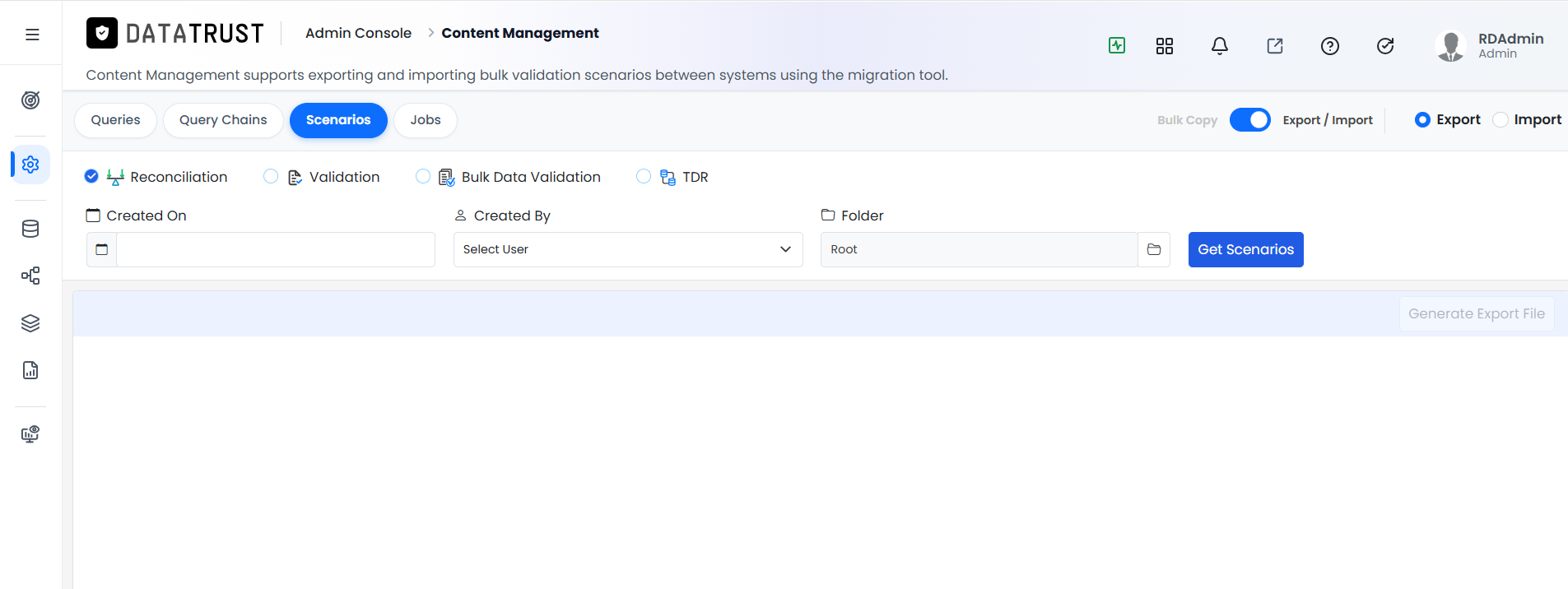Open the target goals sidebar icon

click(x=30, y=100)
